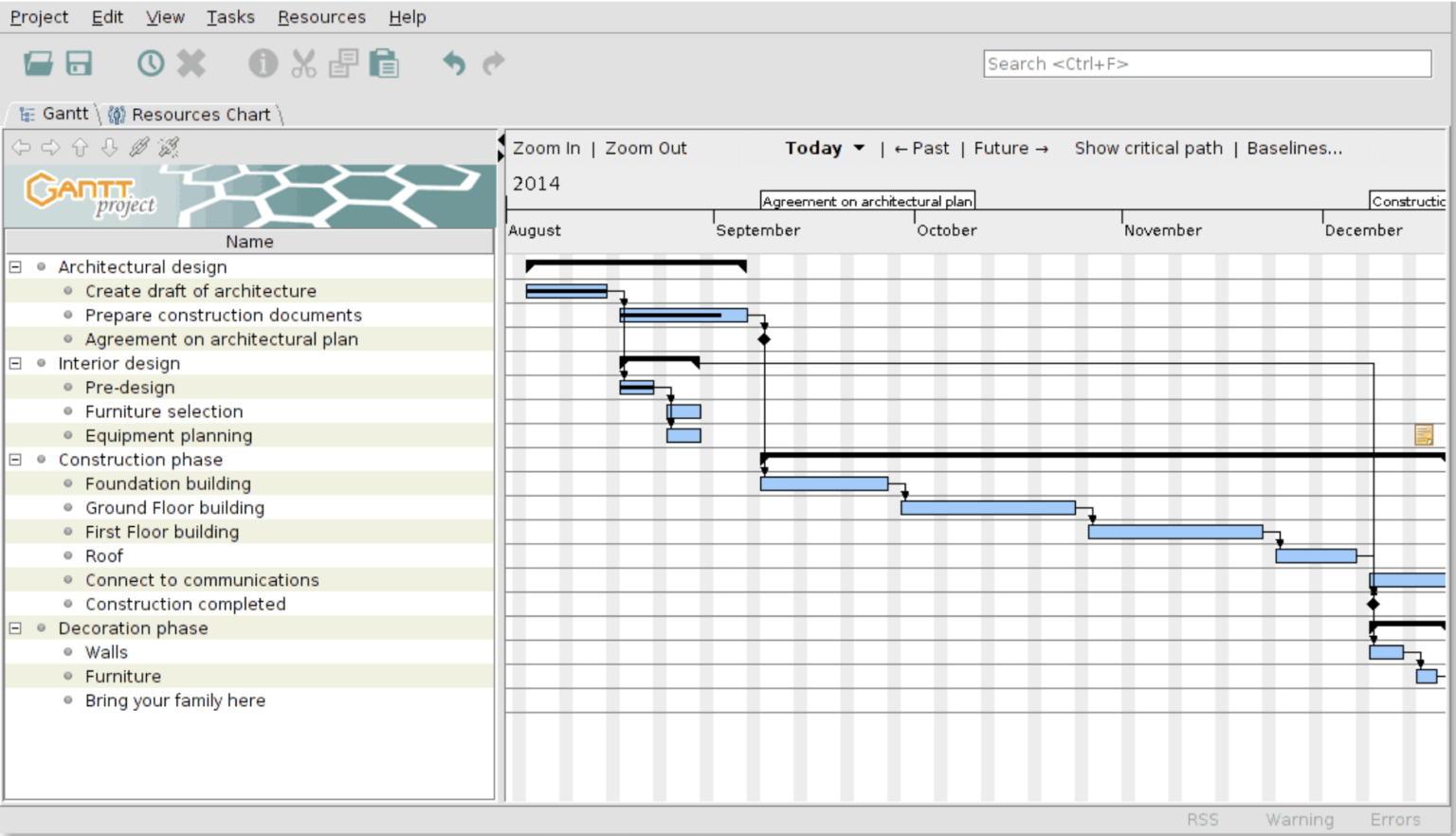This screenshot has width=1456, height=836.
Task: Open the Baselines dialog
Action: click(1293, 148)
